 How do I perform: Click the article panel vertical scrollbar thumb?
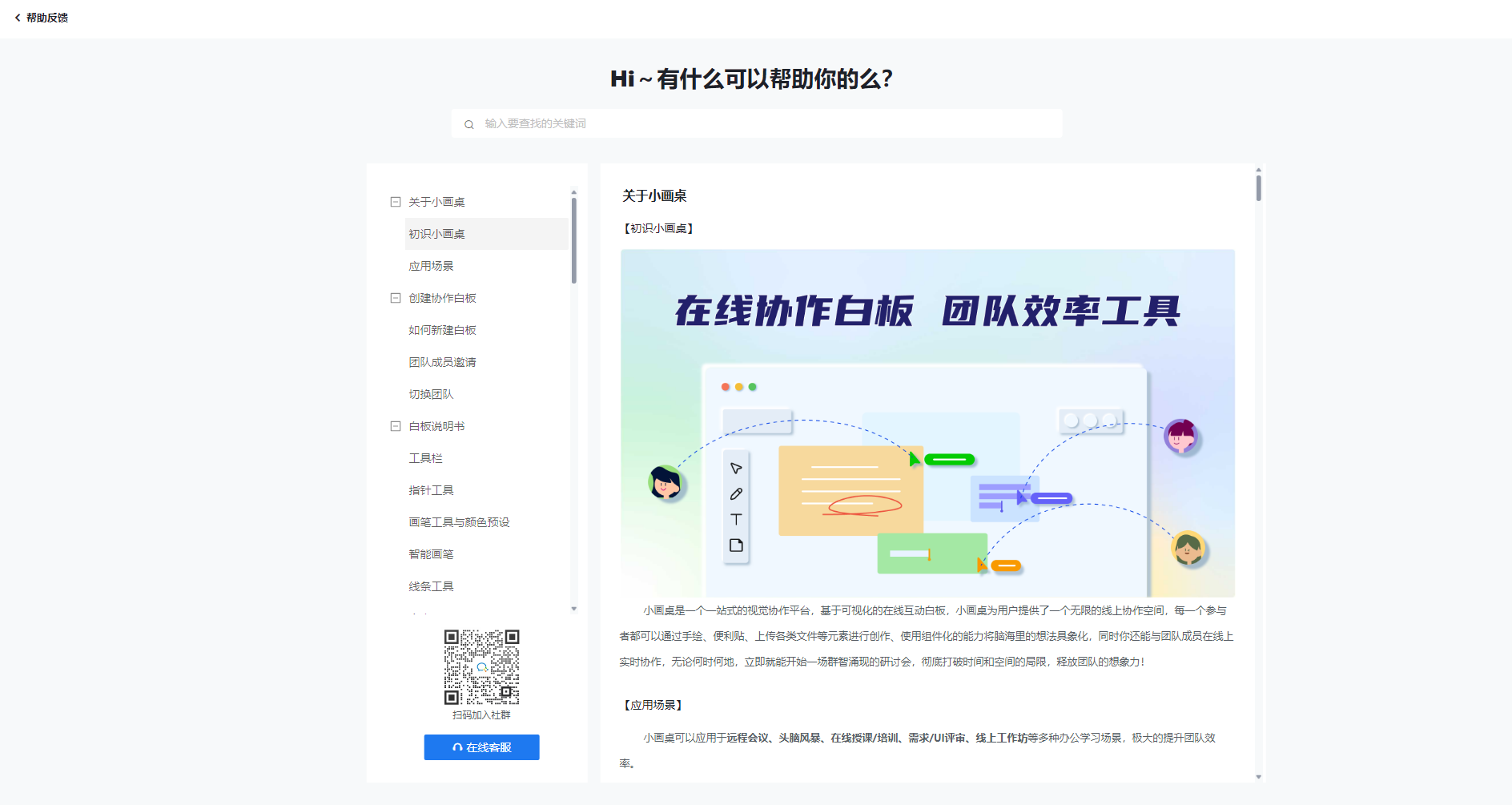click(1258, 188)
